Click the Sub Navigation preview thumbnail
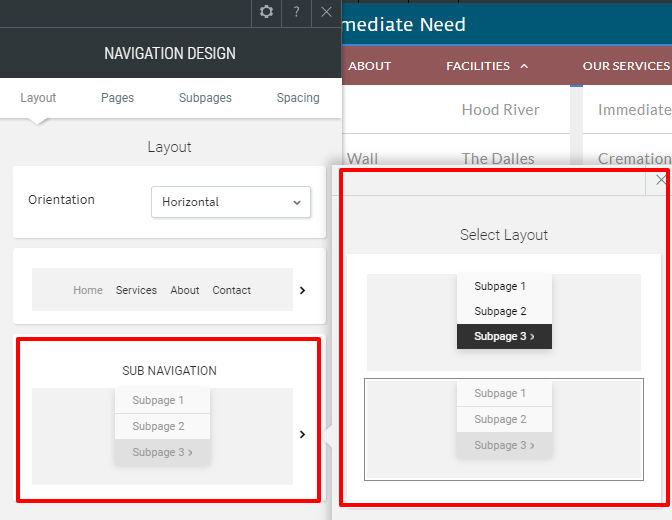The image size is (672, 520). [162, 436]
